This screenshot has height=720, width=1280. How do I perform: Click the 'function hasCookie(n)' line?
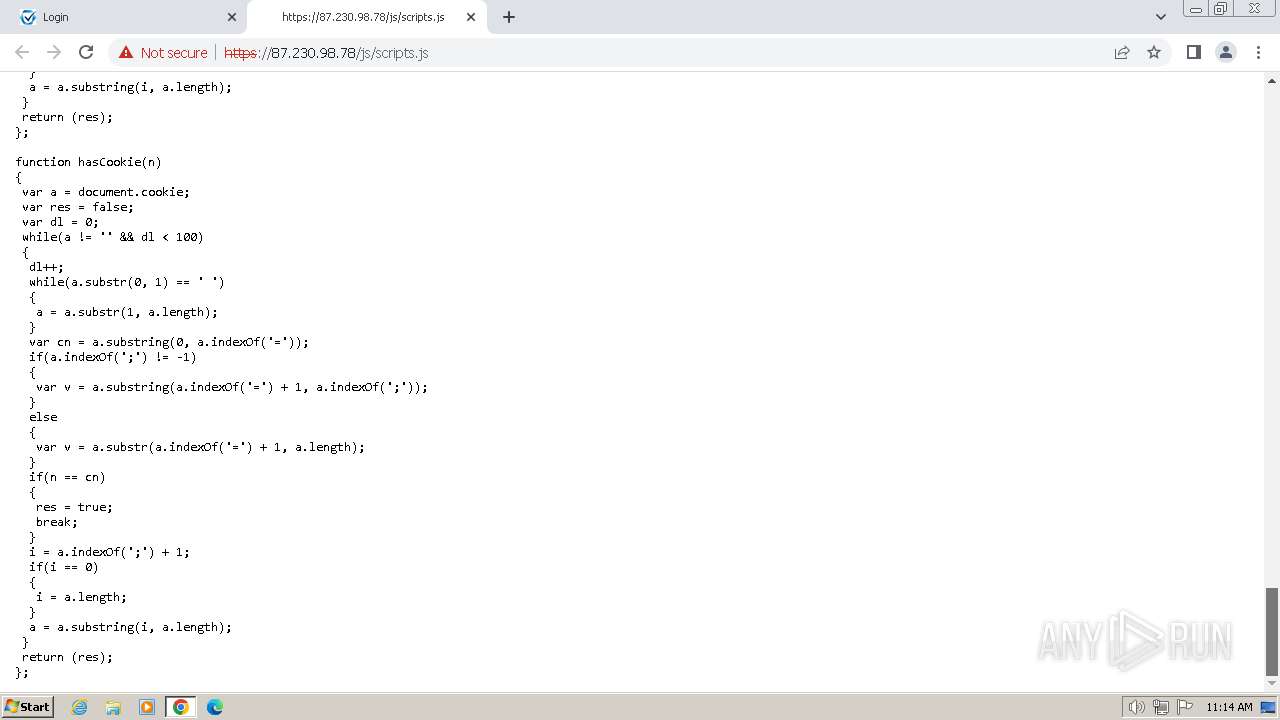coord(88,162)
